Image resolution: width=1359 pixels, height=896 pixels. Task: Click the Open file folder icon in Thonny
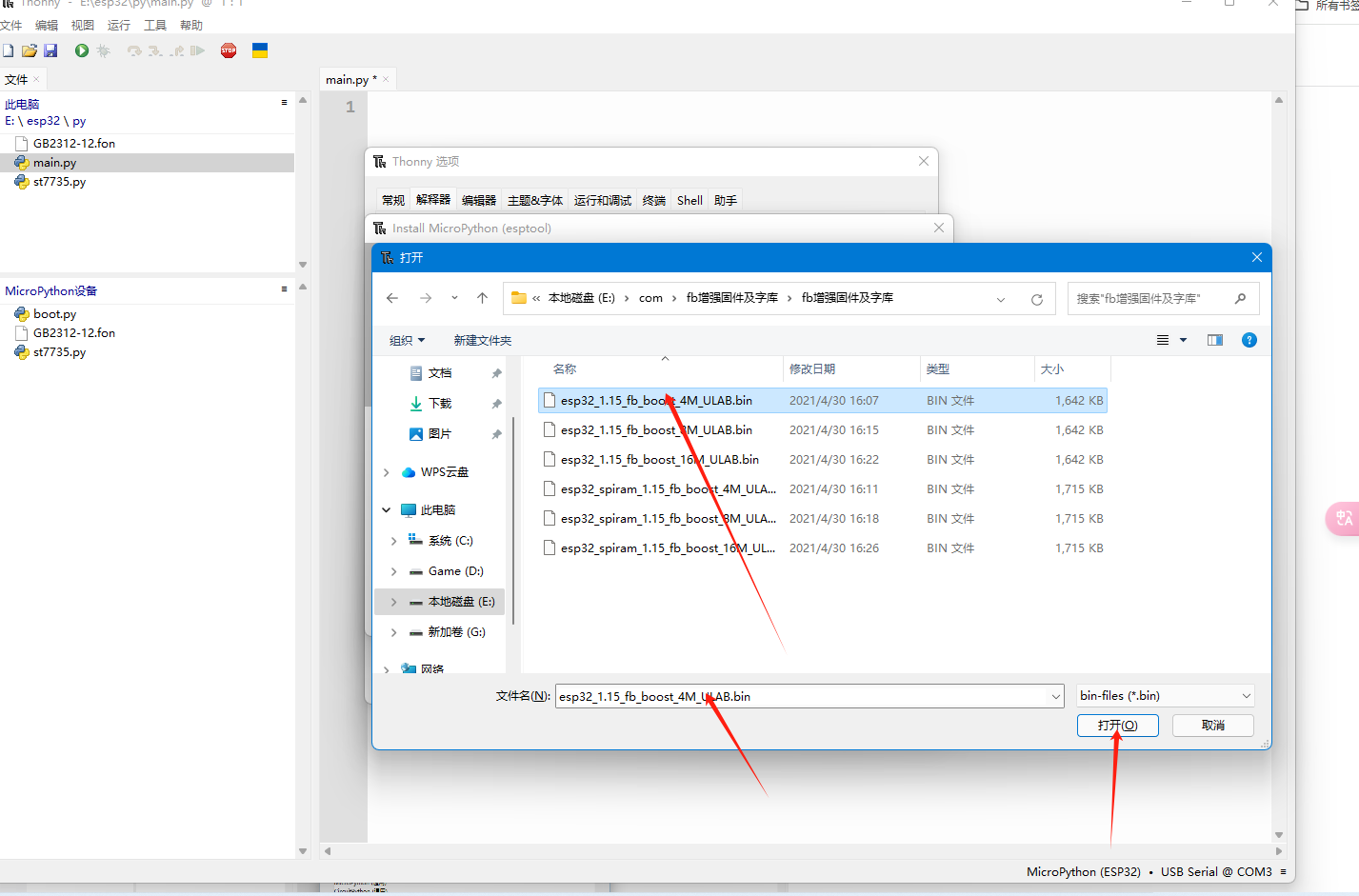pyautogui.click(x=30, y=50)
